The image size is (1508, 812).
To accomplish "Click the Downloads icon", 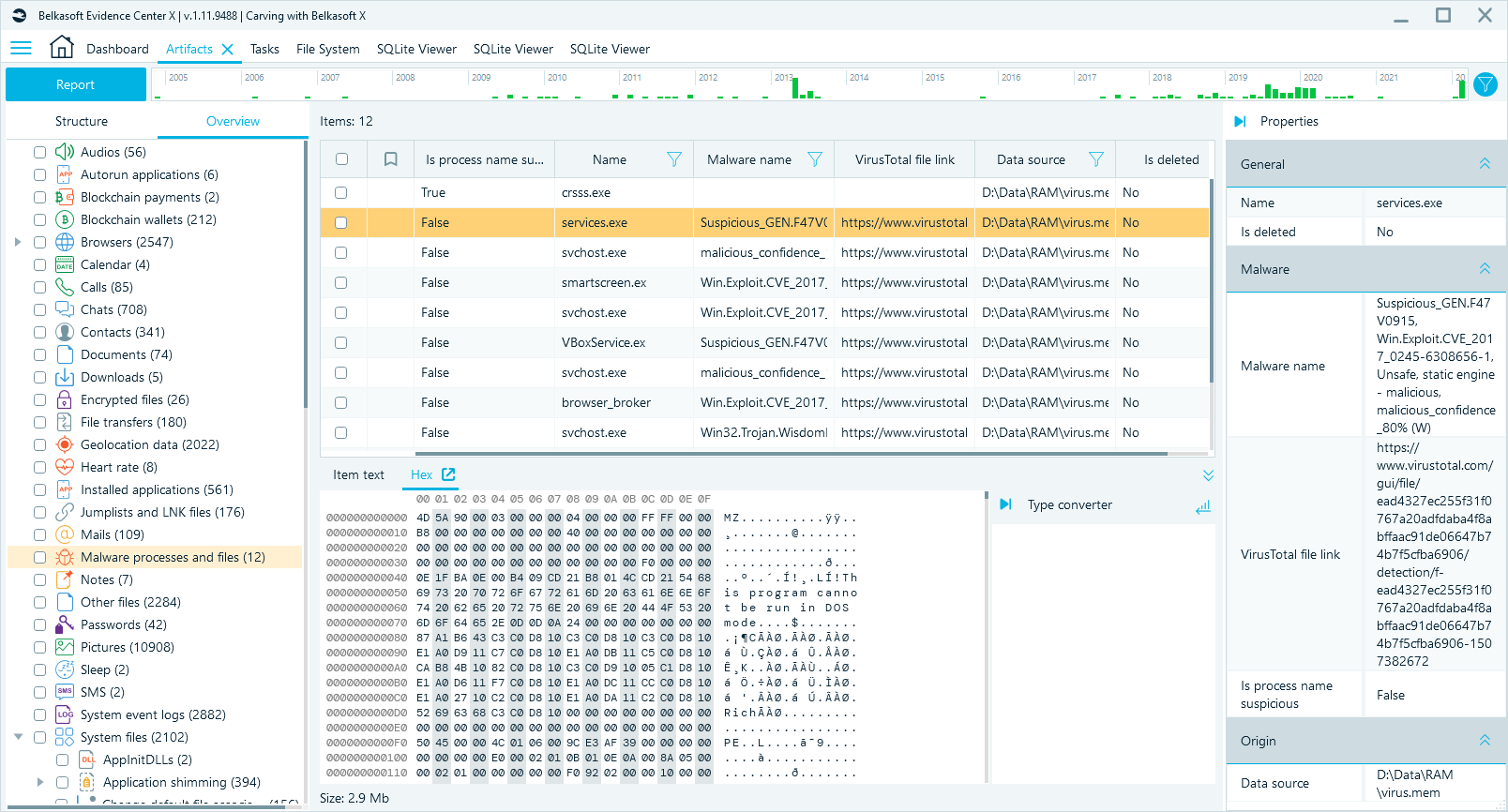I will (x=65, y=377).
